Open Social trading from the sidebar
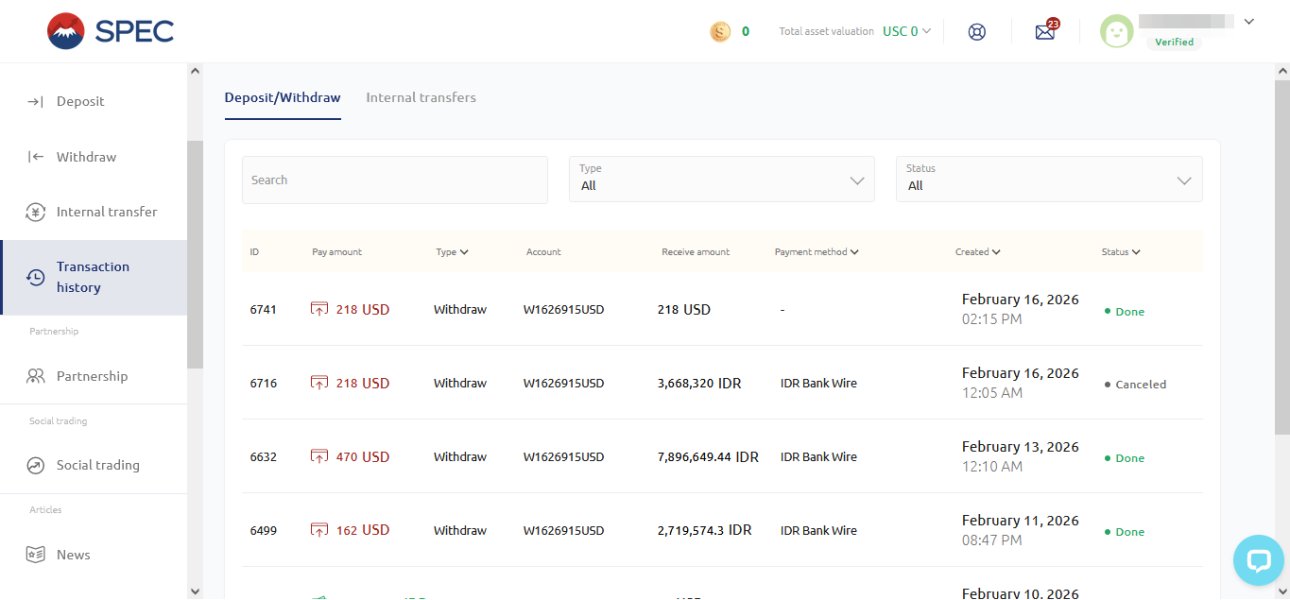Viewport: 1290px width, 600px height. pyautogui.click(x=97, y=465)
